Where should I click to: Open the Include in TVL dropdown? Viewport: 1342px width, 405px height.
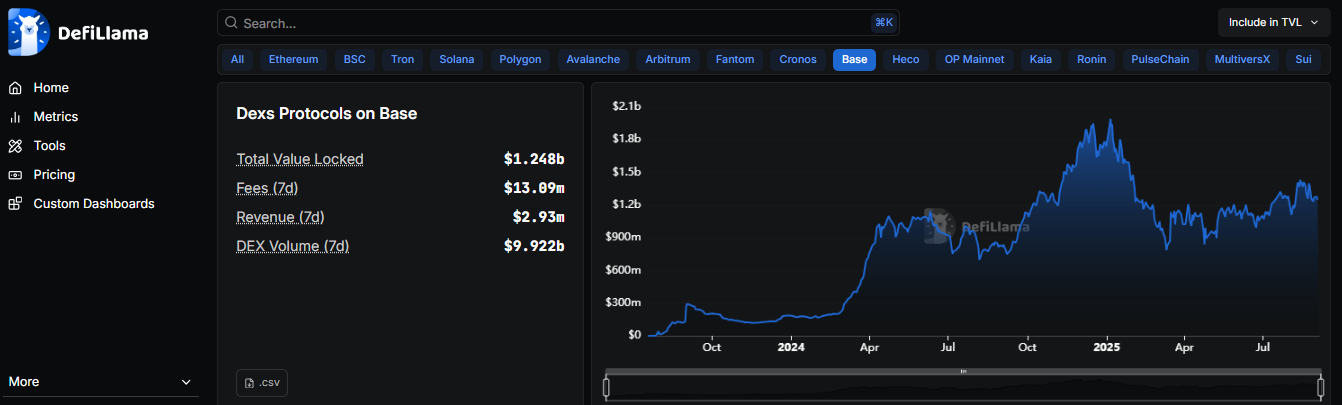click(1273, 22)
